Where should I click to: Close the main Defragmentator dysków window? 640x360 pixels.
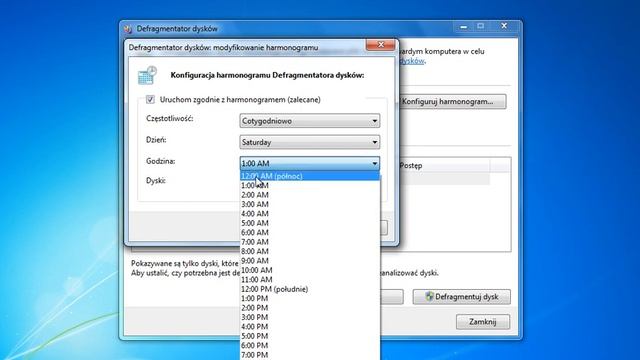(504, 26)
